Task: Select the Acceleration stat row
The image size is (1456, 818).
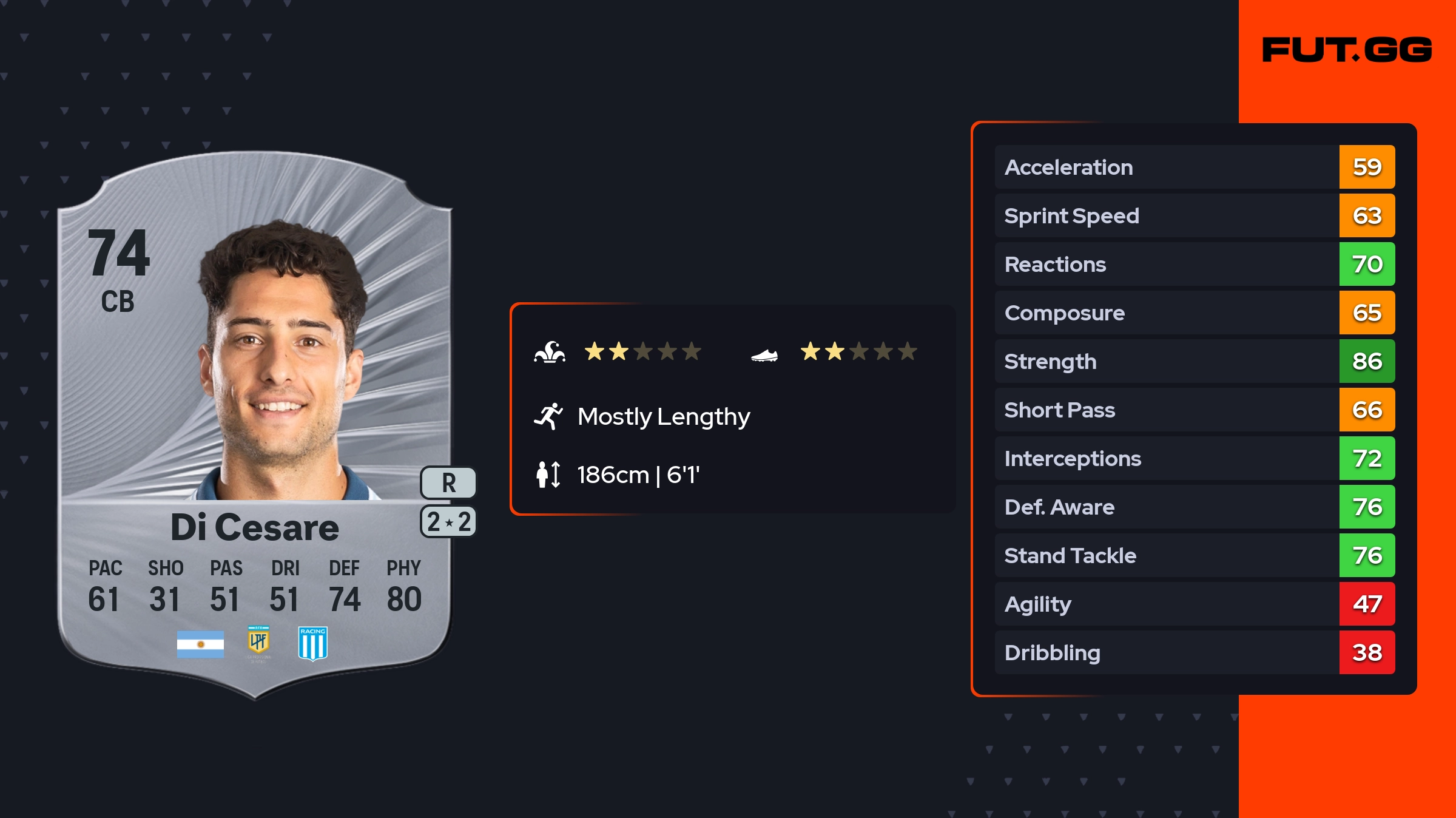Action: (1165, 167)
